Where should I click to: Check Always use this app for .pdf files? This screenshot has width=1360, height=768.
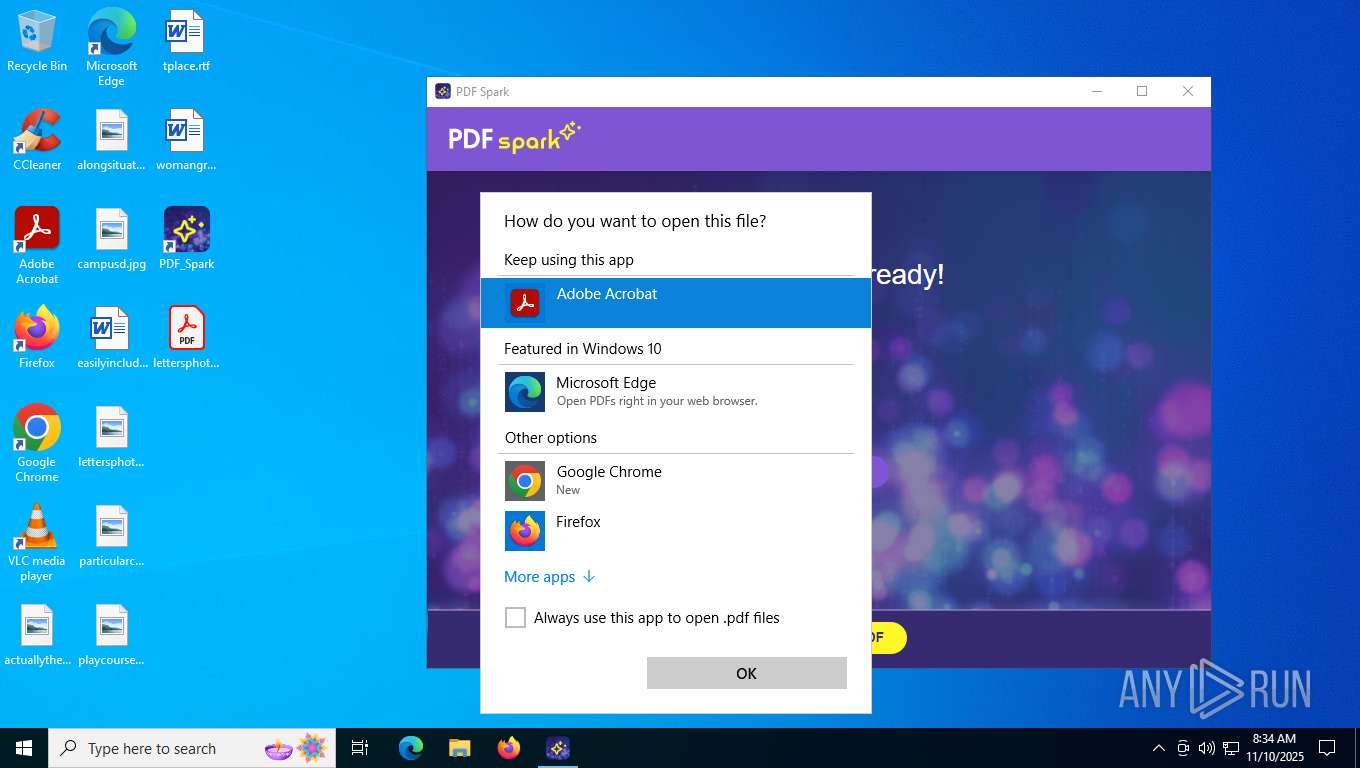(x=515, y=618)
